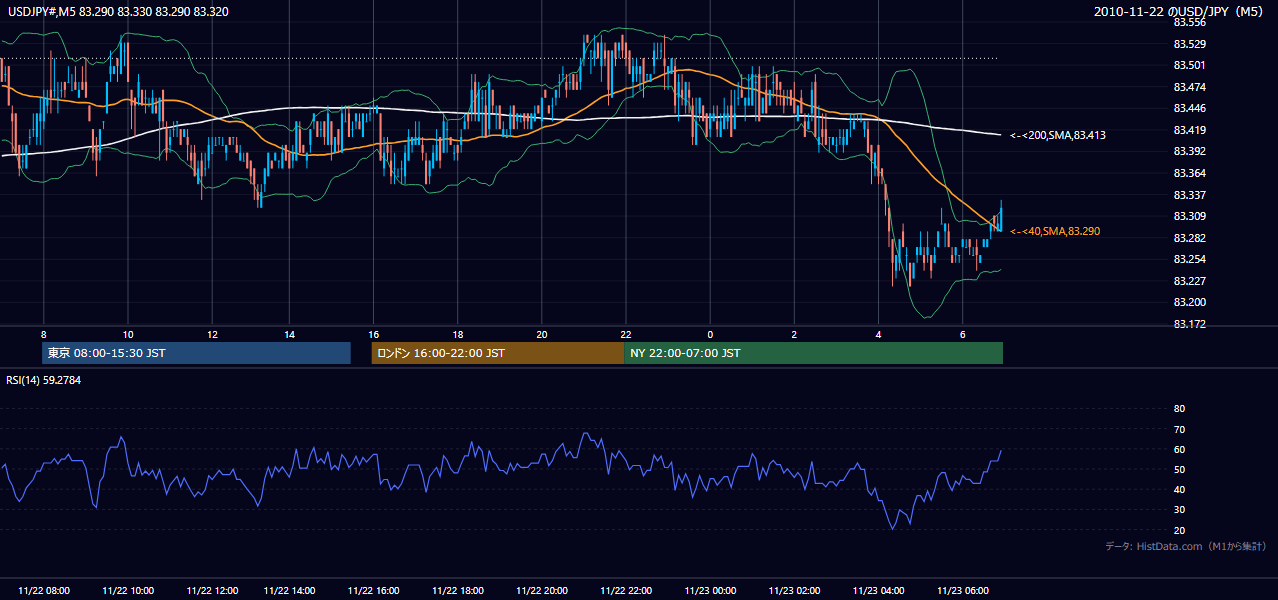Viewport: 1278px width, 600px height.
Task: Click the 11/22 18:00 date label
Action: [457, 591]
